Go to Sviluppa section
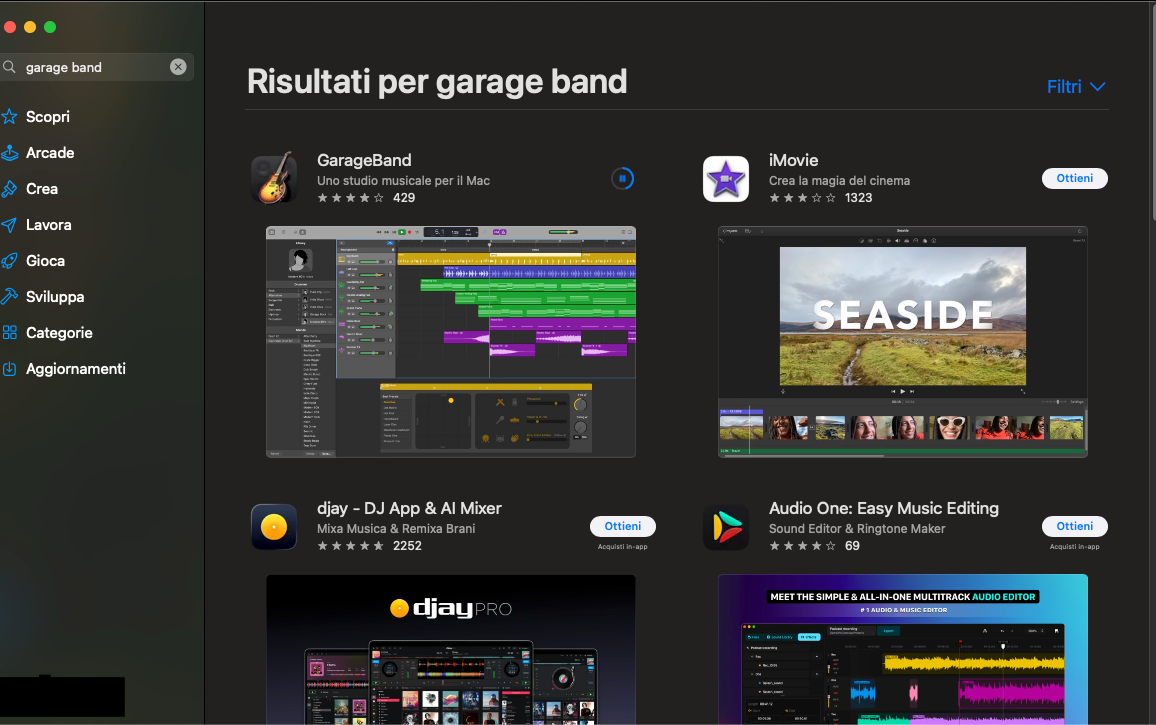Image resolution: width=1156 pixels, height=725 pixels. (x=55, y=297)
